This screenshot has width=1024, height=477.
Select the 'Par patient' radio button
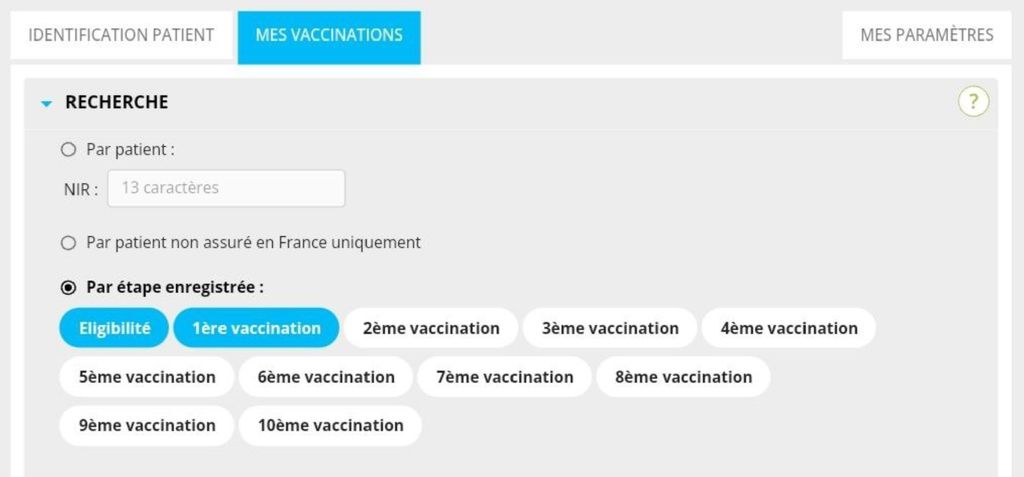tap(69, 150)
